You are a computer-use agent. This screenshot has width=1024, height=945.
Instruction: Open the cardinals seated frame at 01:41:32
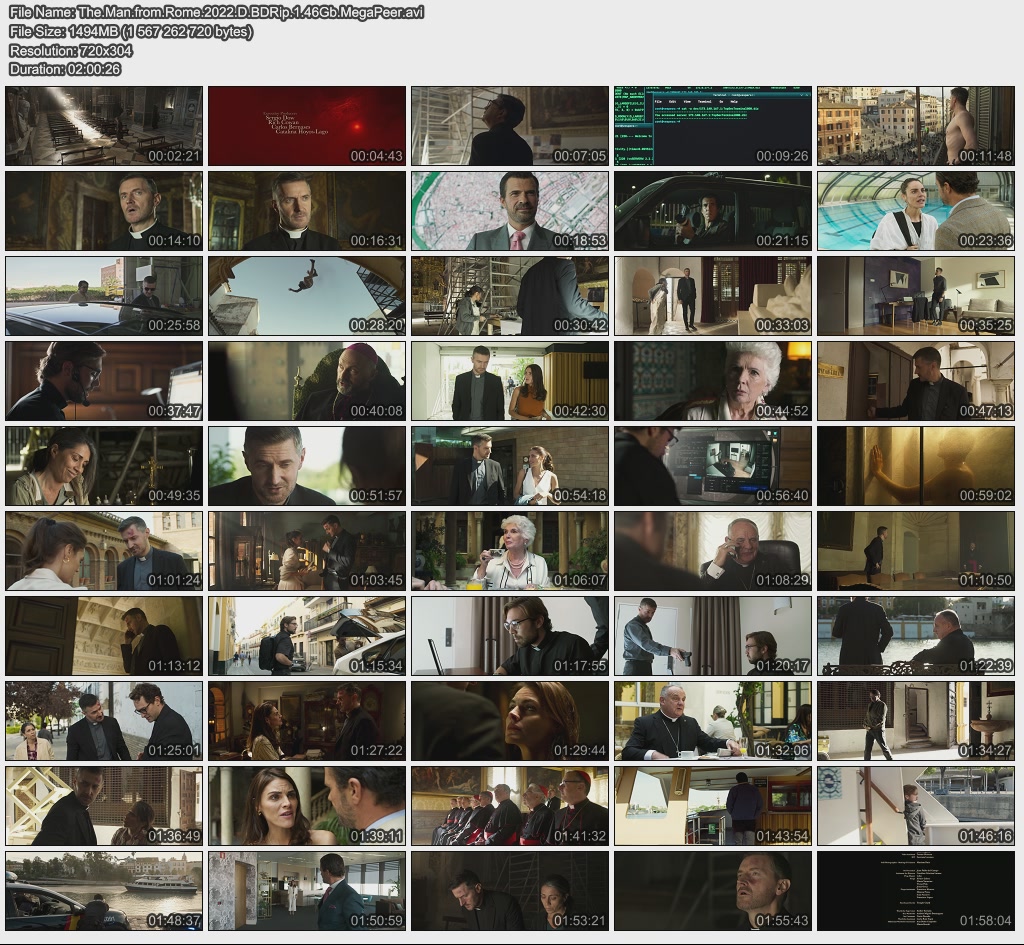(510, 806)
